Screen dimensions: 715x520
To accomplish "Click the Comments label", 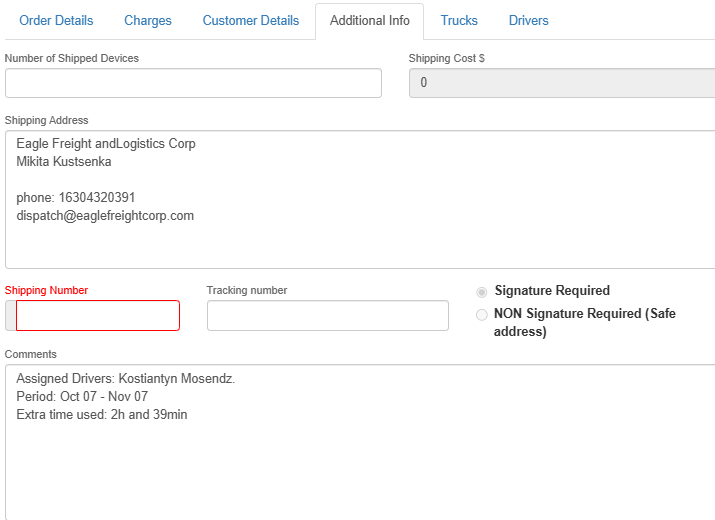I will coord(31,354).
